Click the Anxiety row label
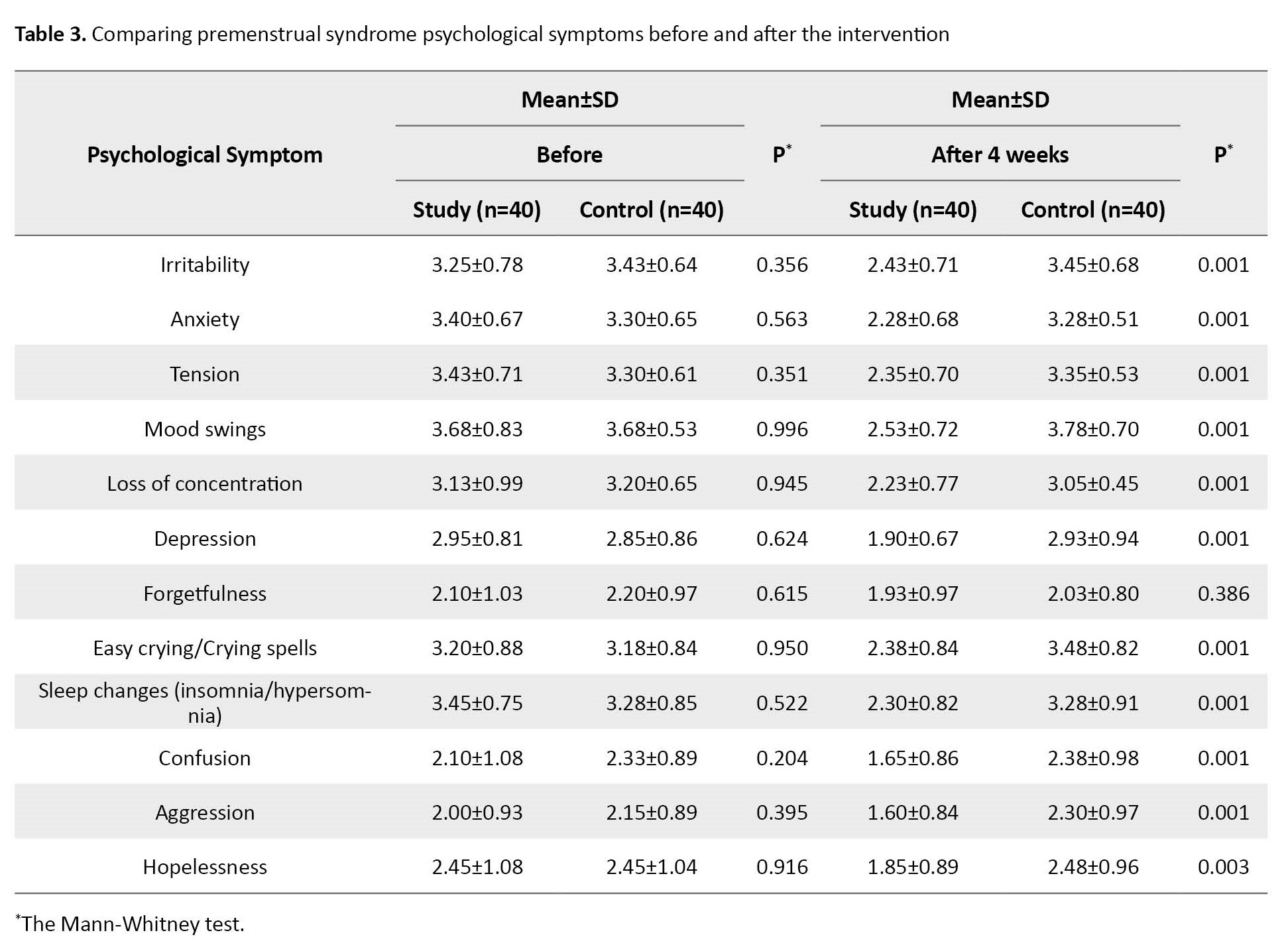Image resolution: width=1288 pixels, height=947 pixels. point(205,319)
